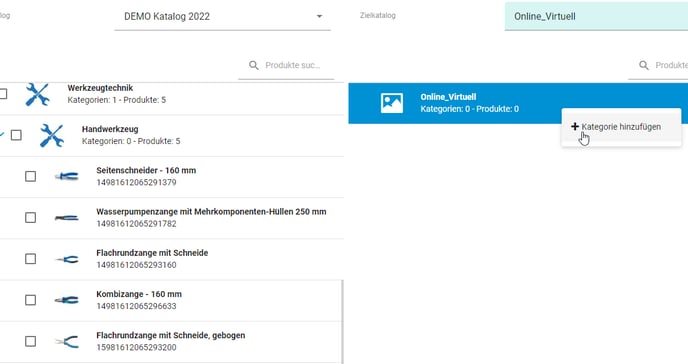The image size is (688, 364).
Task: Click the image placeholder icon of Online_Virtuell
Action: click(x=391, y=103)
